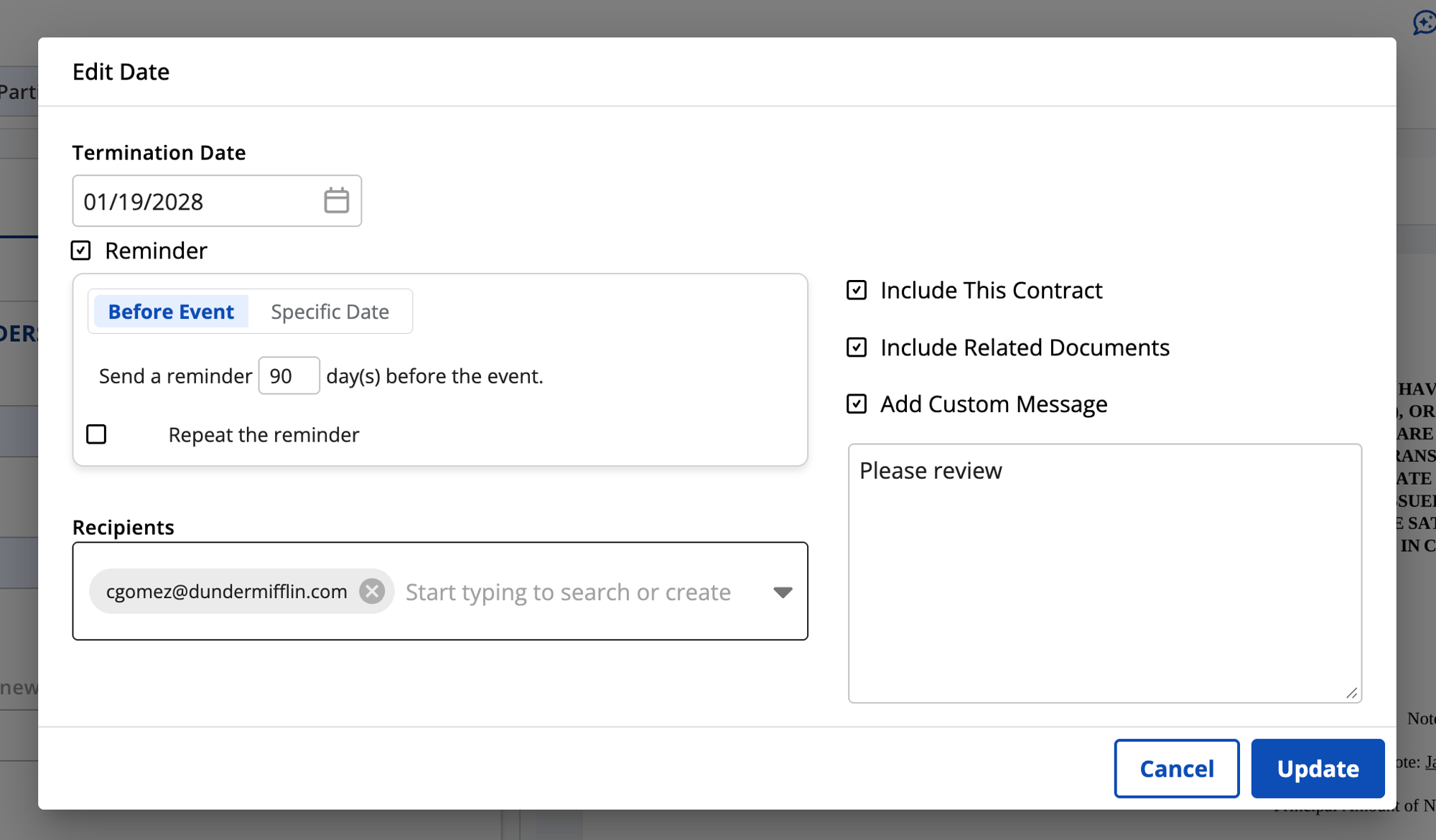Click the cgomez@dundermifflin.com recipient chip text

226,592
